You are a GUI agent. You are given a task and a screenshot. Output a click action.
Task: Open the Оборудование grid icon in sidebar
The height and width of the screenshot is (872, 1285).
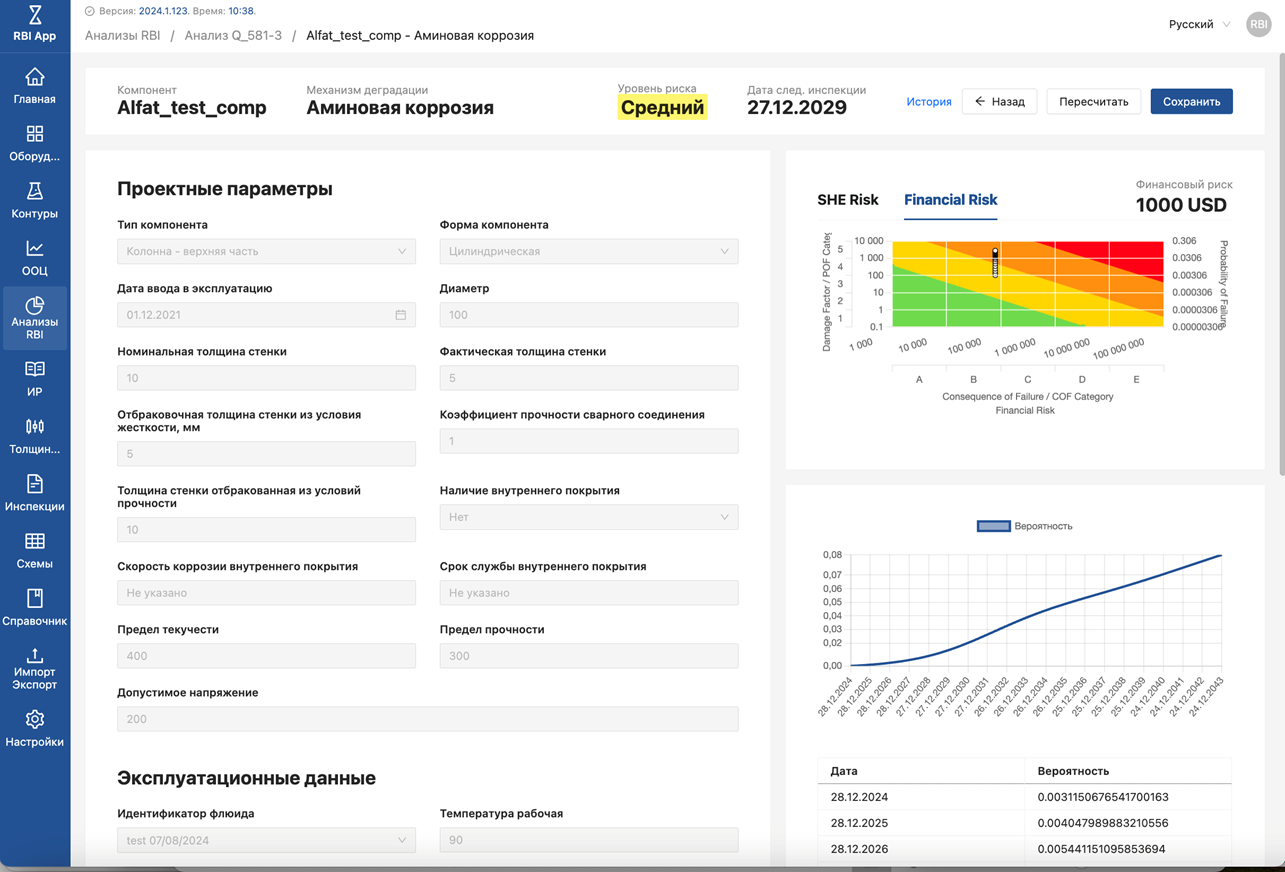click(35, 135)
